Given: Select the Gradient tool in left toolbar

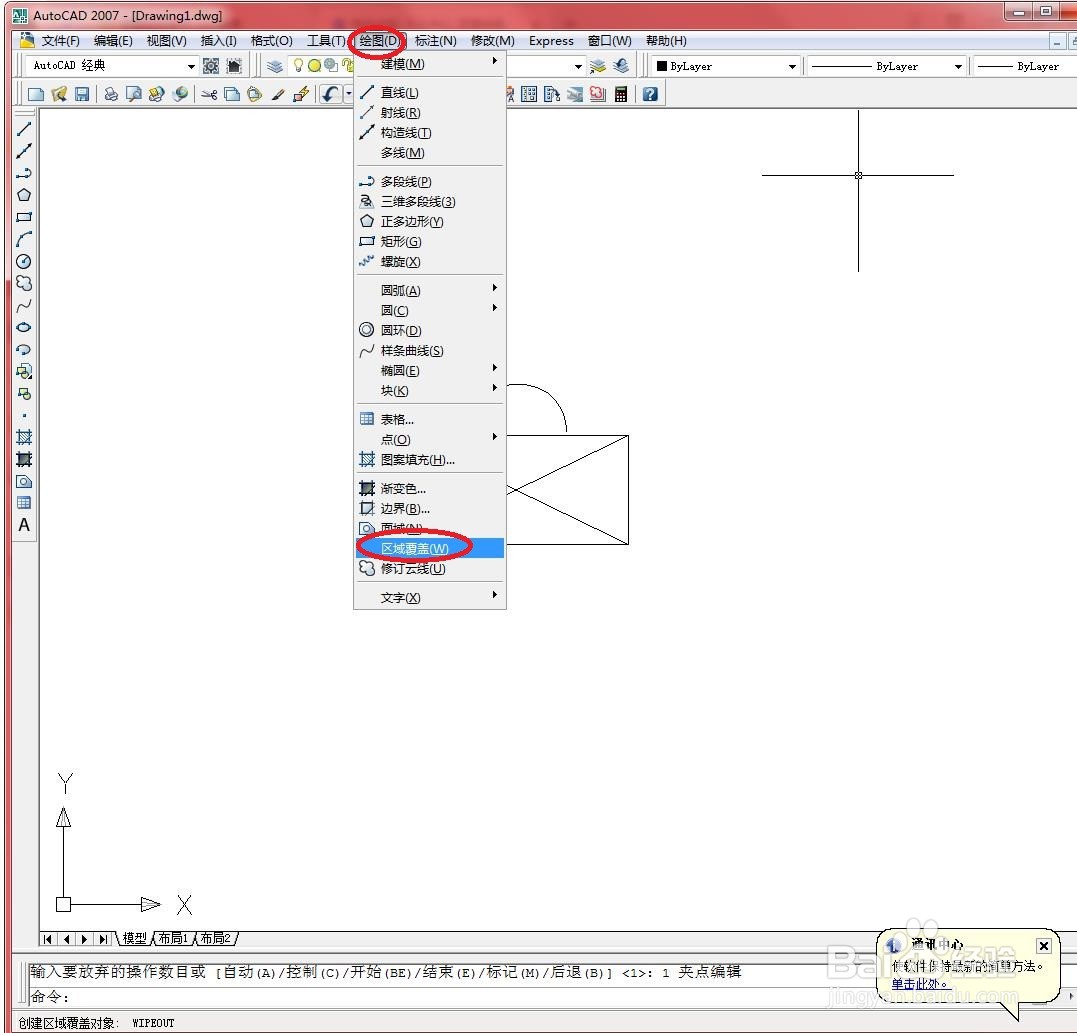Looking at the screenshot, I should point(24,459).
